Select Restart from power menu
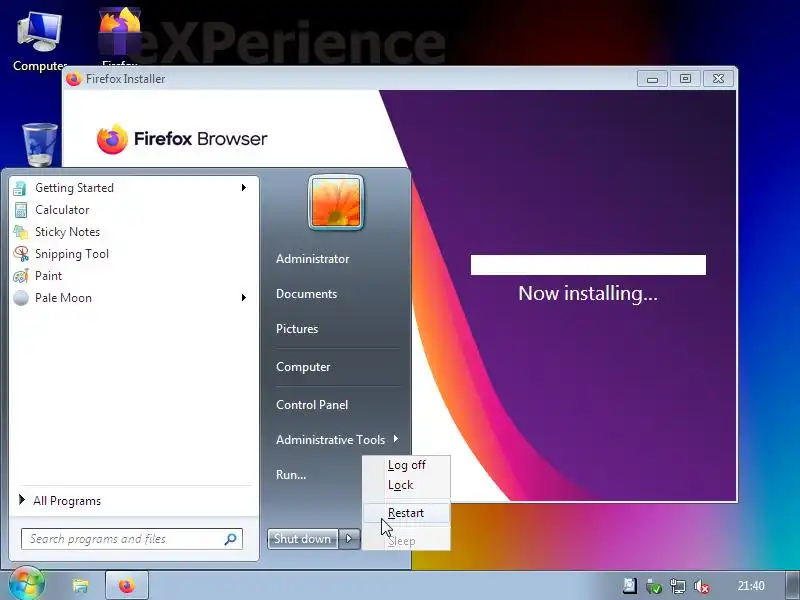Viewport: 800px width, 600px height. (406, 513)
